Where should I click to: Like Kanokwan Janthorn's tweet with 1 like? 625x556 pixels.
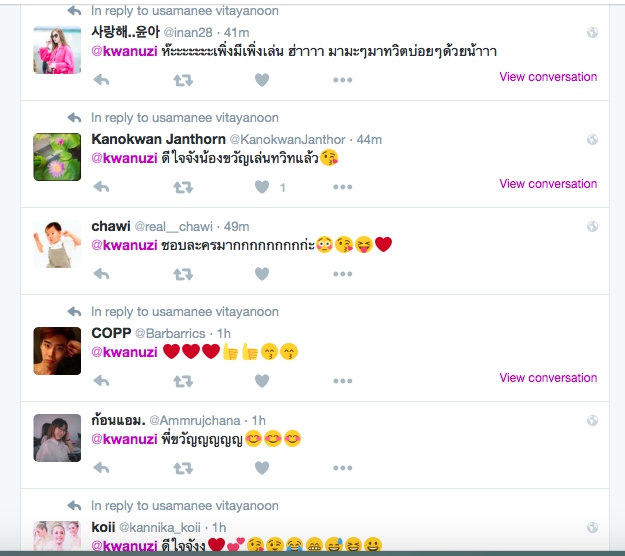click(262, 187)
